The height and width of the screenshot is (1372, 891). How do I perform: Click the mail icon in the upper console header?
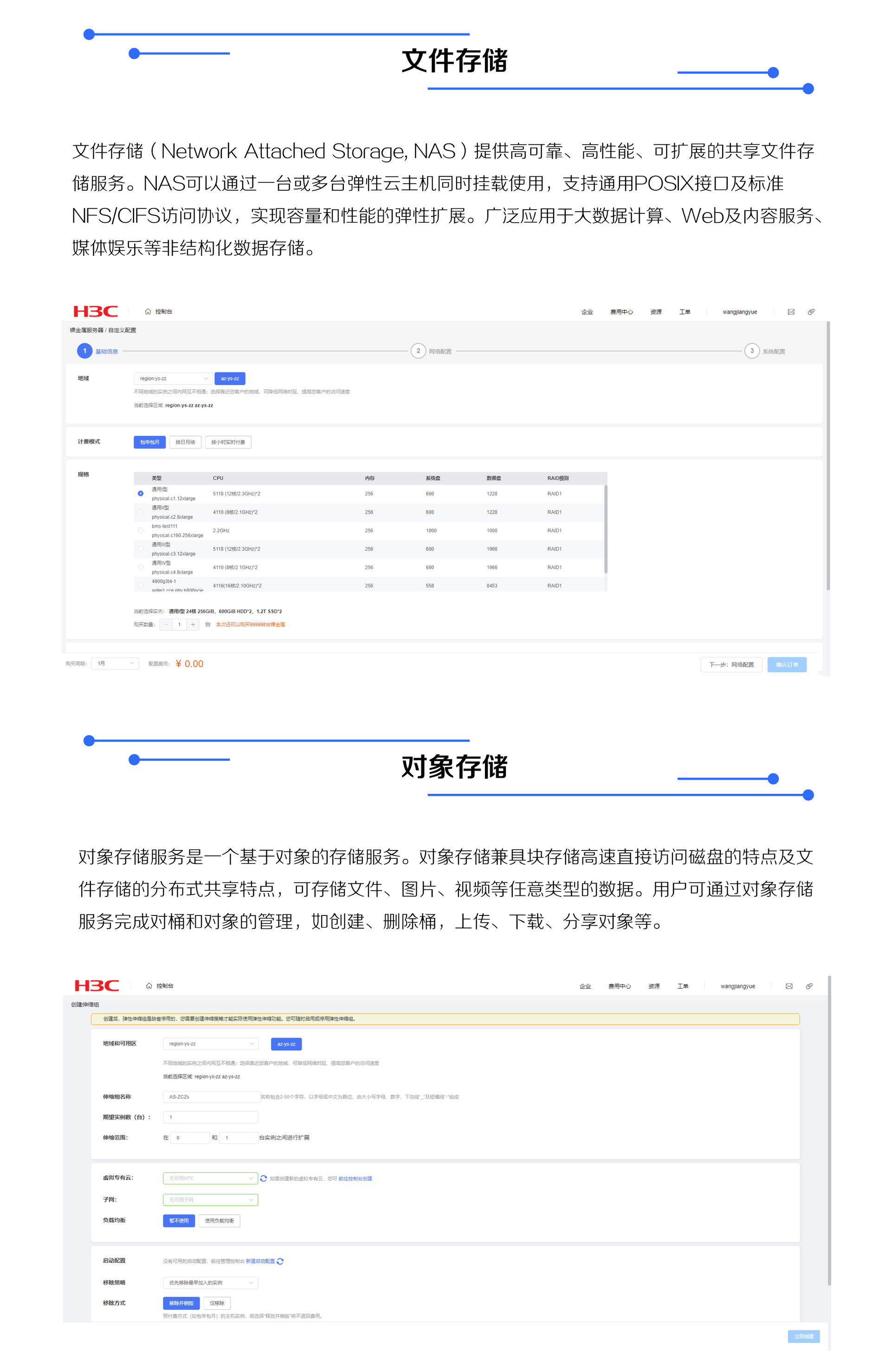click(791, 312)
